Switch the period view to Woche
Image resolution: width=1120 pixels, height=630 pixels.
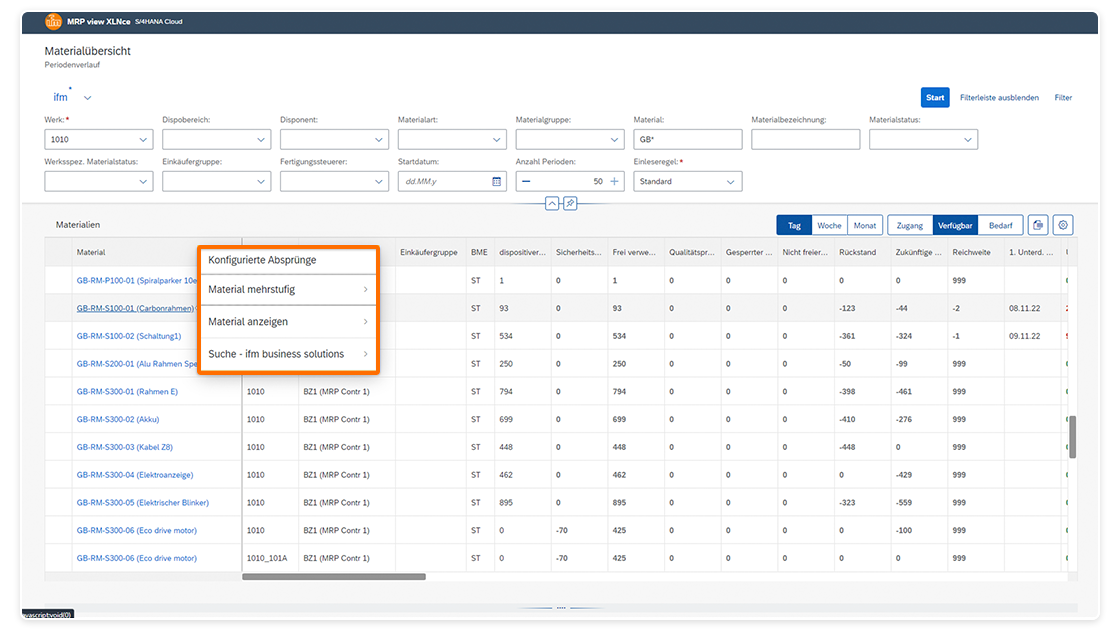coord(829,225)
